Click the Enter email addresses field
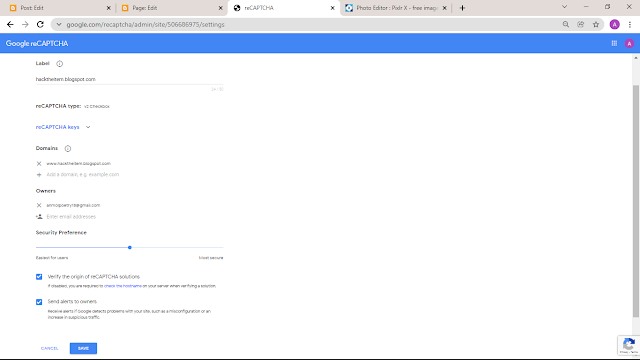 71,217
